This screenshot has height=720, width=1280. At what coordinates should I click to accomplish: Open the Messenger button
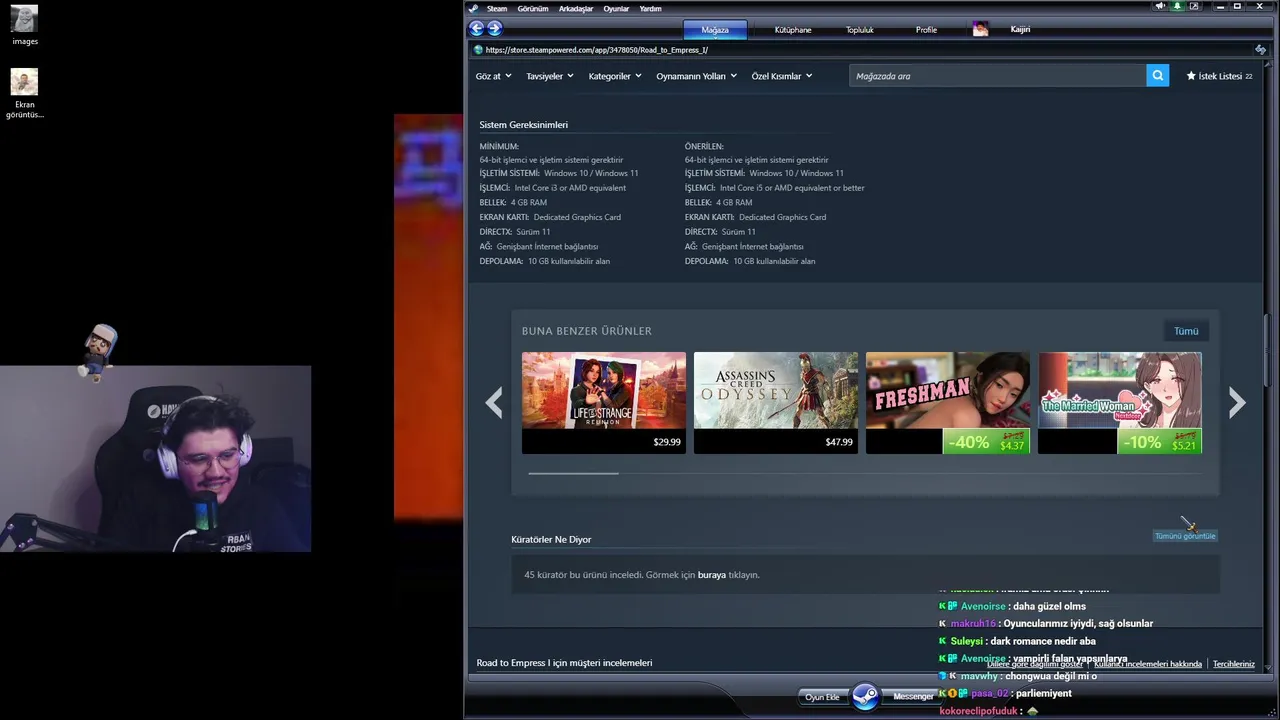click(x=913, y=697)
